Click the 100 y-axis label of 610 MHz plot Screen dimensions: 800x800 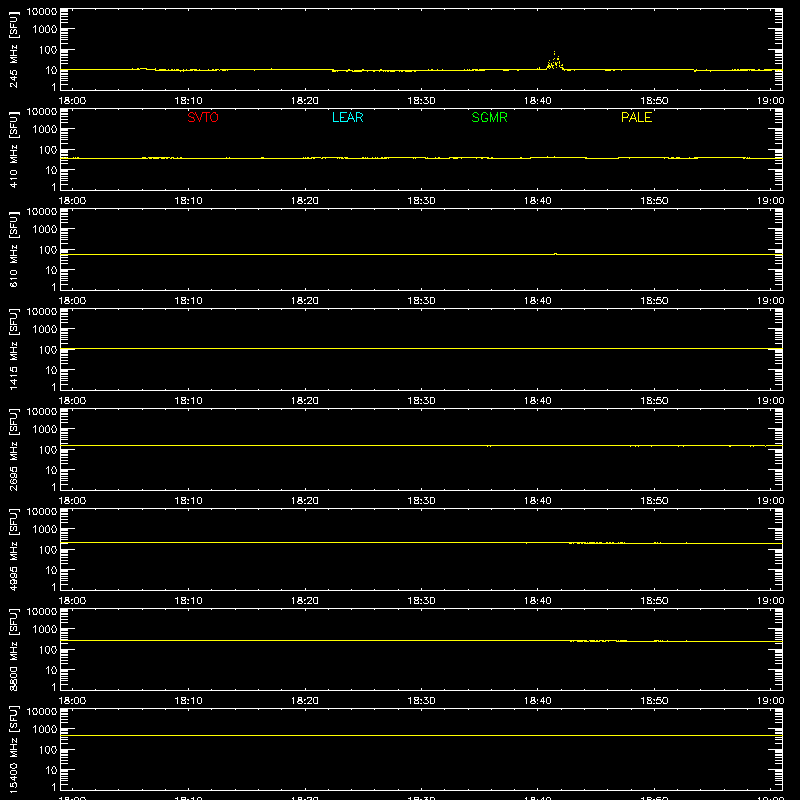point(48,249)
